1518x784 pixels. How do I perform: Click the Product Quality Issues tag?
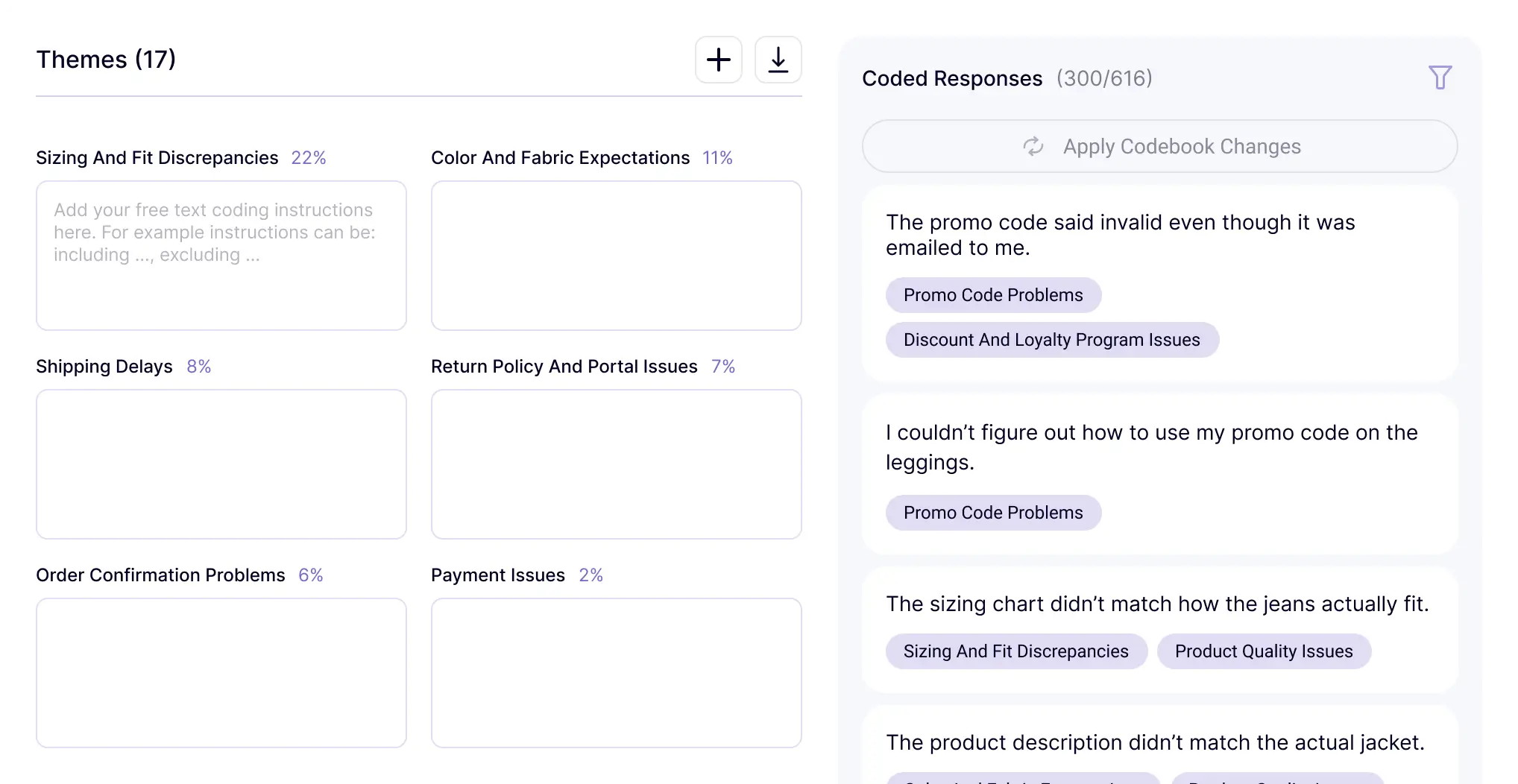coord(1263,651)
